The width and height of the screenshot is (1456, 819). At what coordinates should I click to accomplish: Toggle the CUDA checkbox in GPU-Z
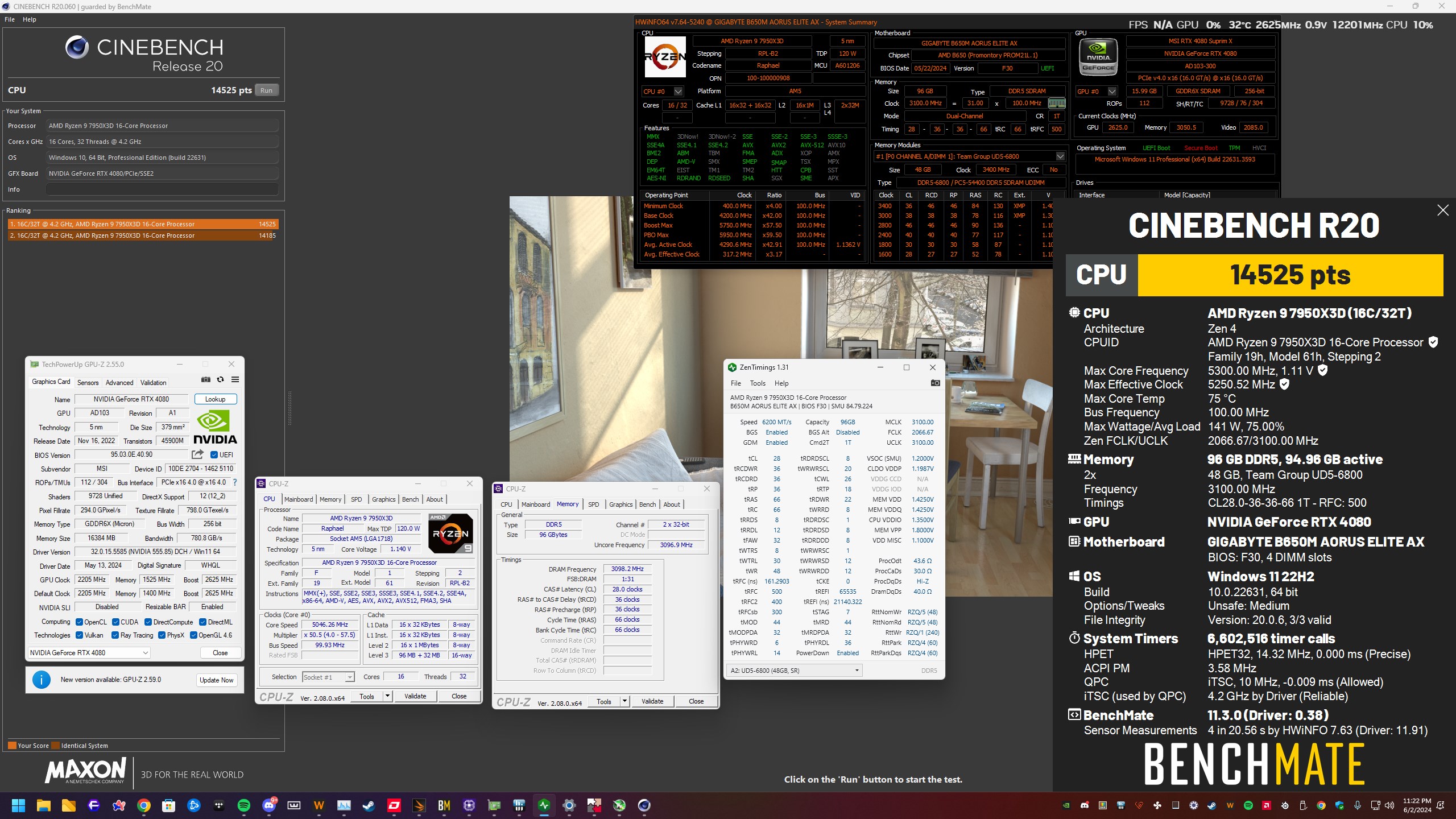[x=116, y=622]
